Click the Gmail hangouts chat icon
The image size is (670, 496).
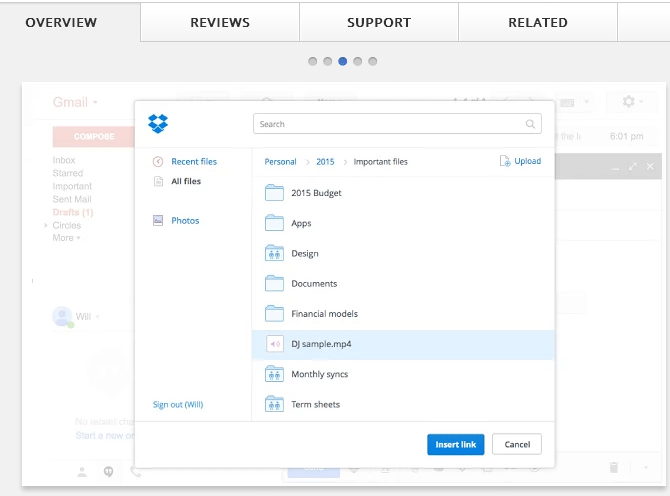[x=109, y=472]
